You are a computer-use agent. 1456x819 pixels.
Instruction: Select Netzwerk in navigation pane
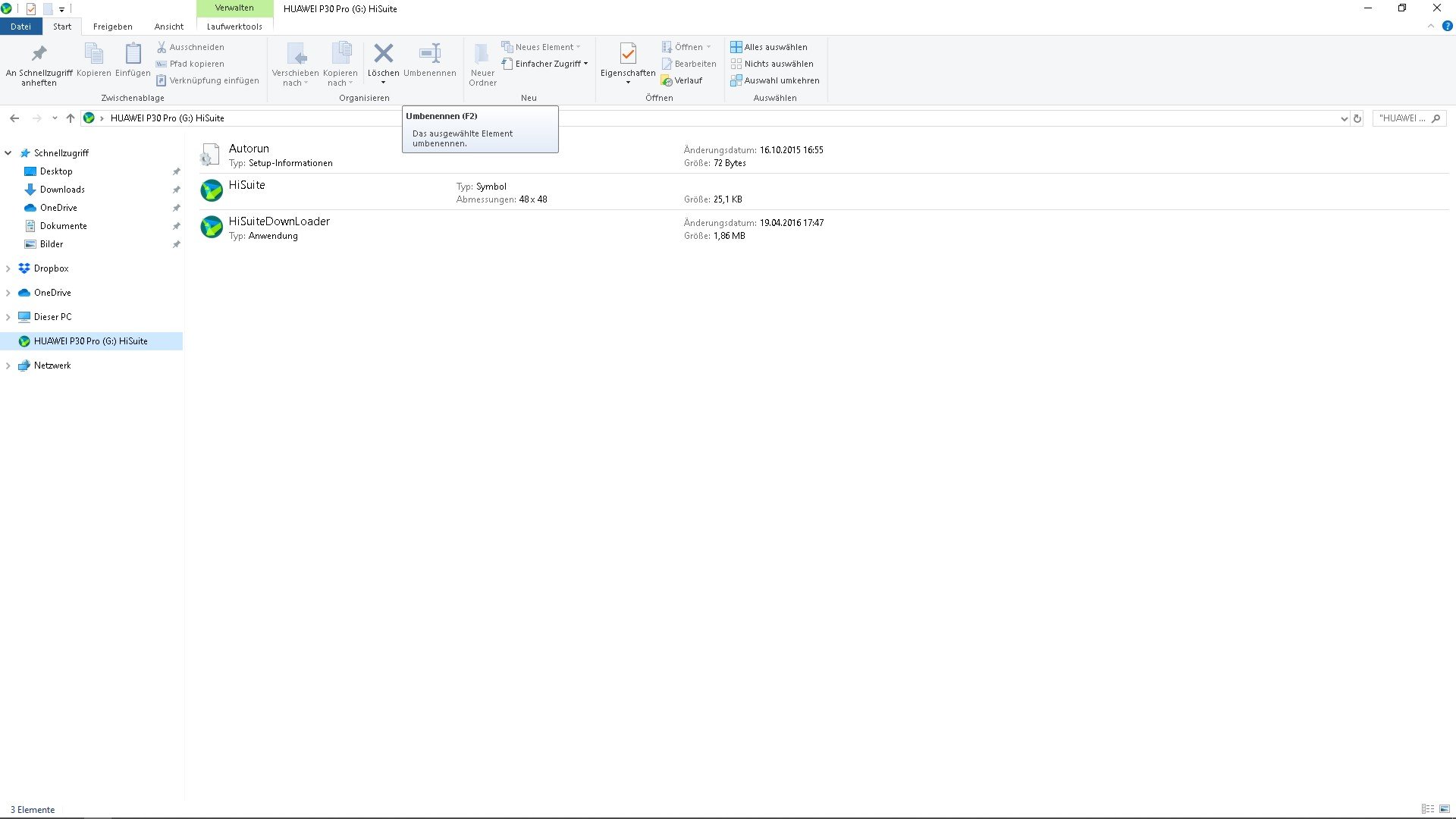pos(52,366)
